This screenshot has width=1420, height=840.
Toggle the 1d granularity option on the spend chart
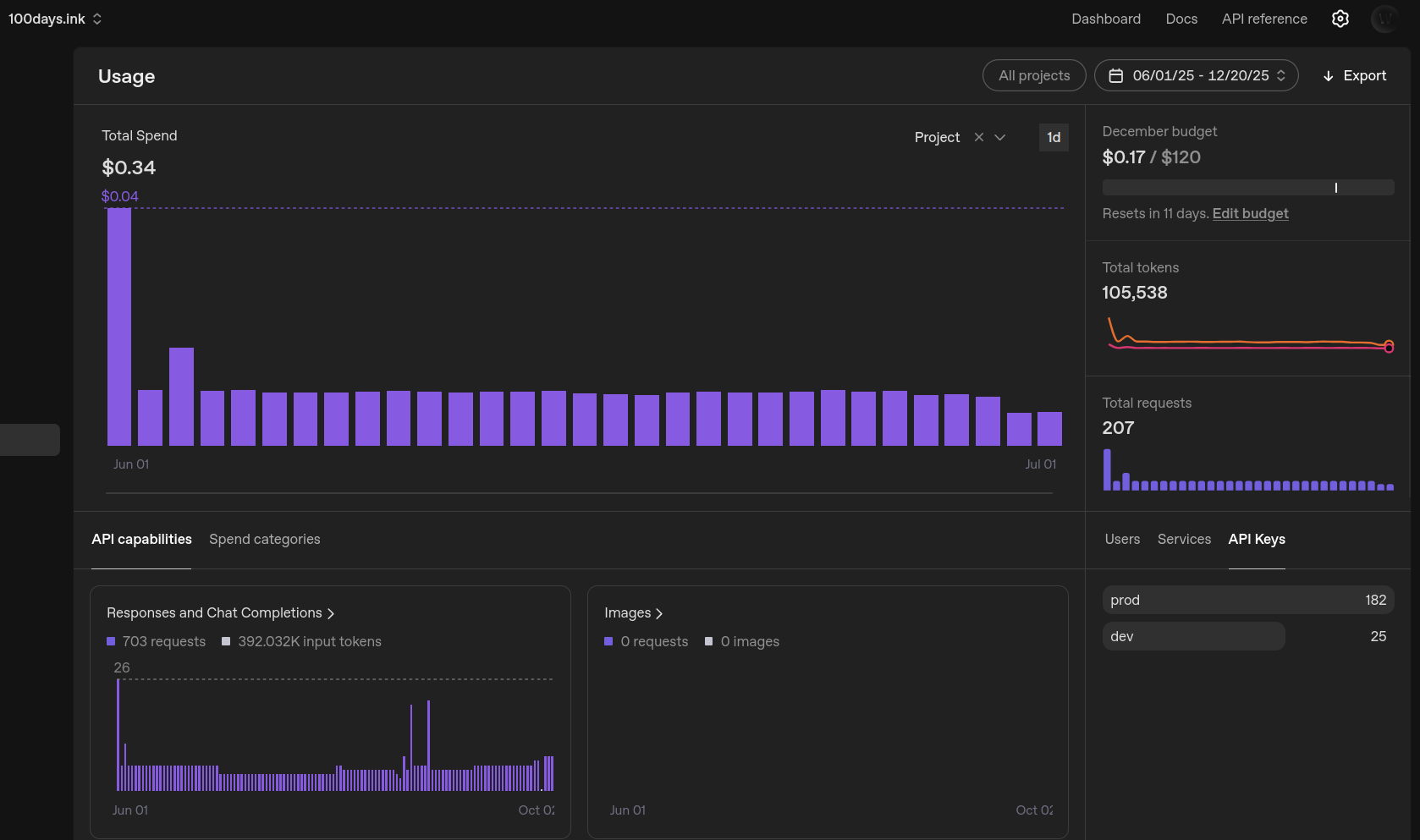pyautogui.click(x=1054, y=137)
